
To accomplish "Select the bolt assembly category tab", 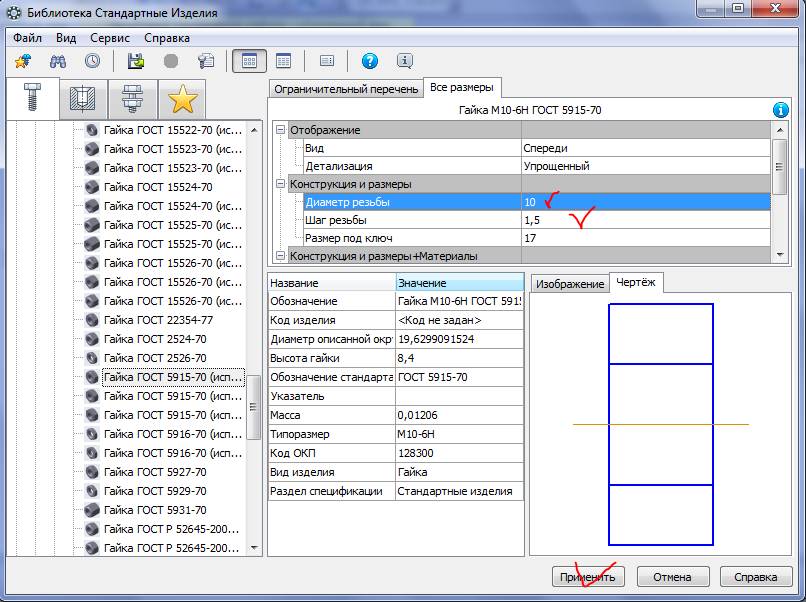I will 132,99.
